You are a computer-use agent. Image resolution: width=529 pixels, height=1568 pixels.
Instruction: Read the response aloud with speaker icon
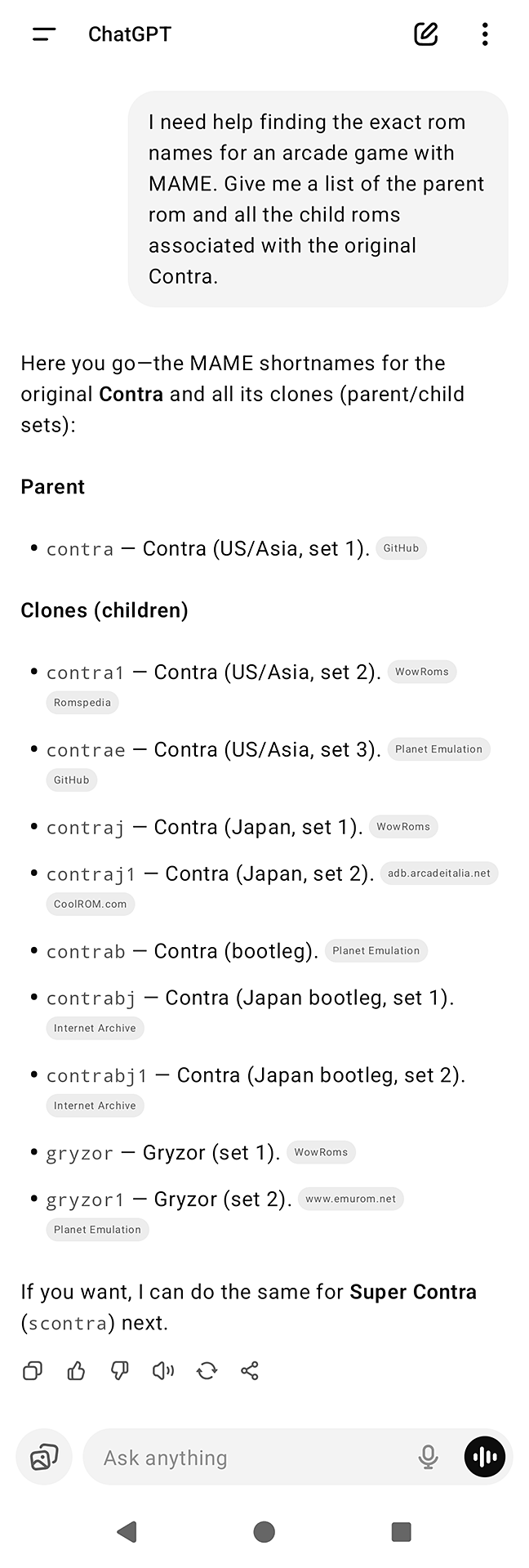[163, 1370]
